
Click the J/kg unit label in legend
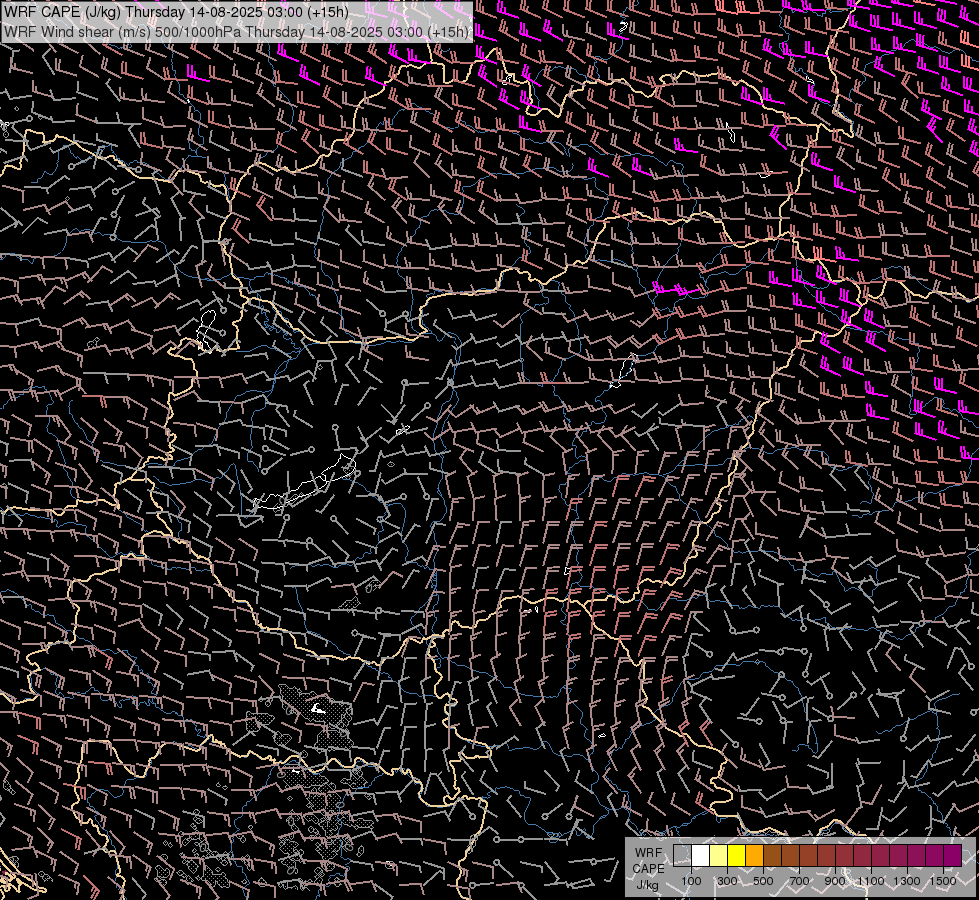[x=647, y=885]
